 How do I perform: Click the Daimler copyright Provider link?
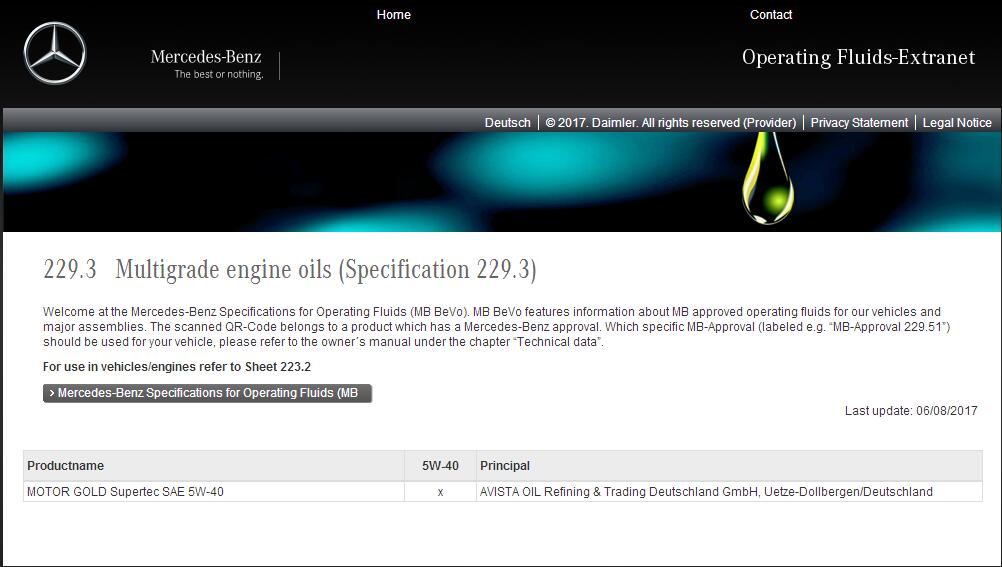(x=670, y=123)
